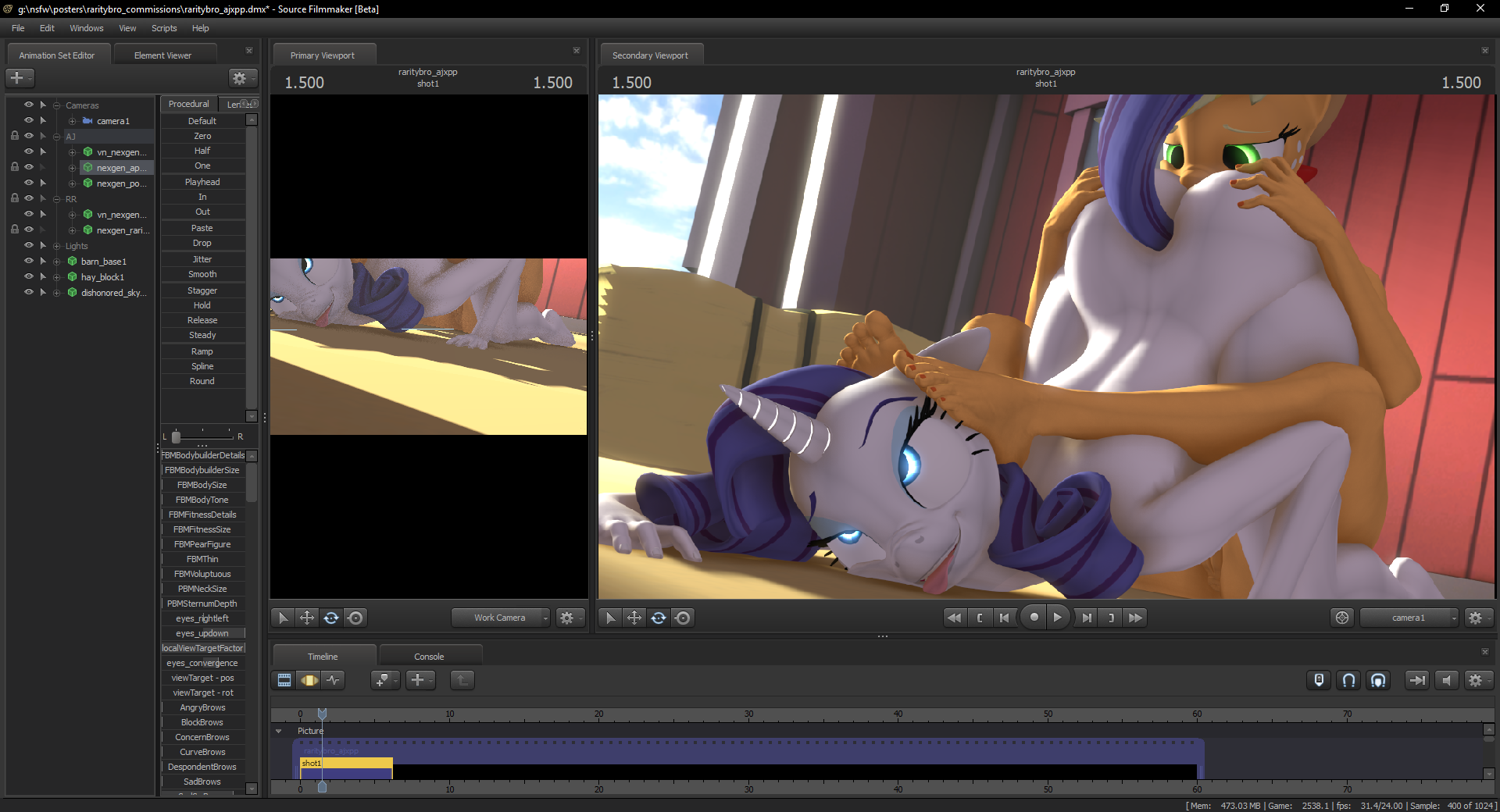
Task: Expand the barn_base1 tree node
Action: pos(57,262)
